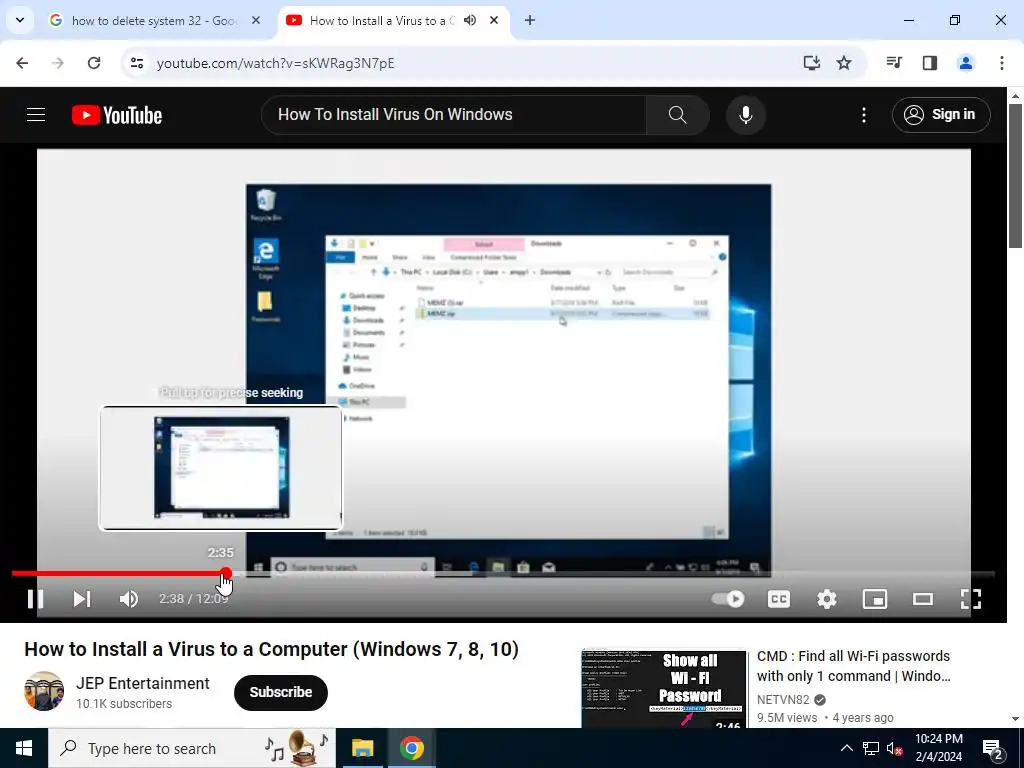Open Windows Start menu
The width and height of the screenshot is (1024, 768).
tap(24, 748)
